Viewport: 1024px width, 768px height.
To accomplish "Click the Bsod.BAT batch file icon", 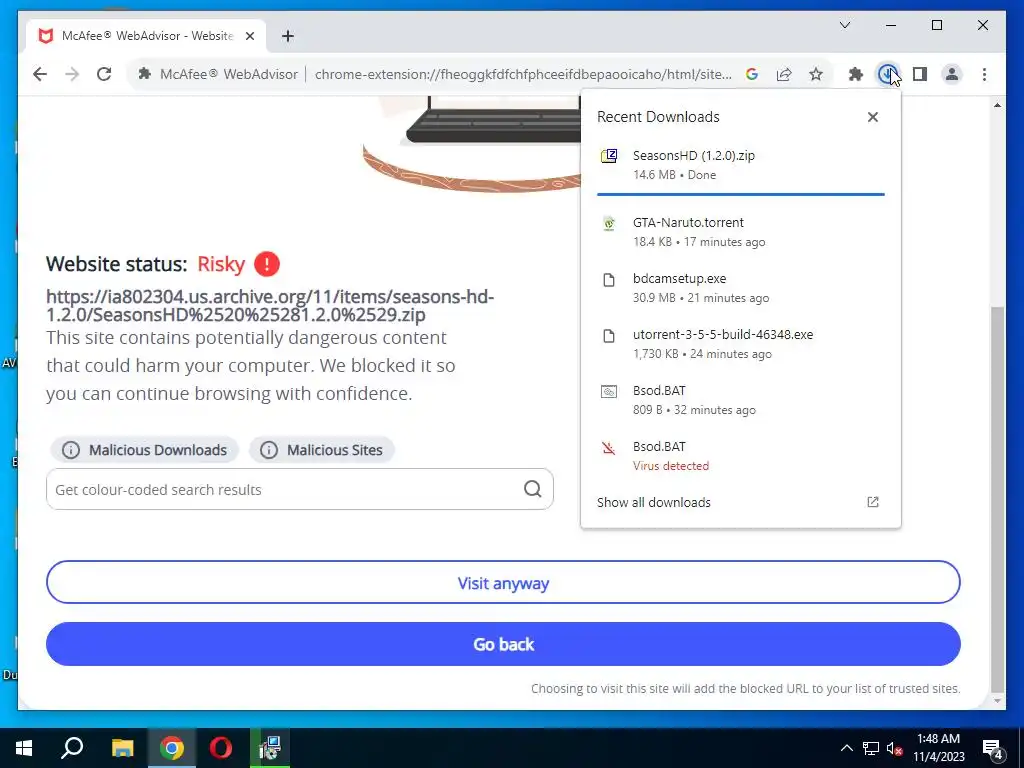I will coord(609,392).
